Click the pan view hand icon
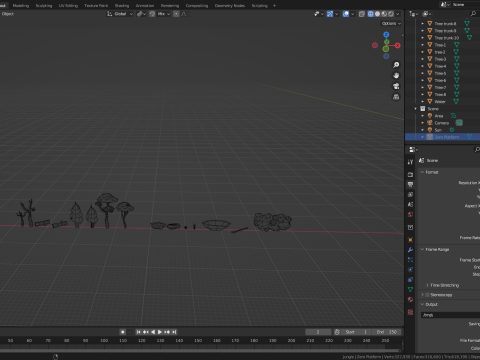This screenshot has width=480, height=360. (396, 76)
